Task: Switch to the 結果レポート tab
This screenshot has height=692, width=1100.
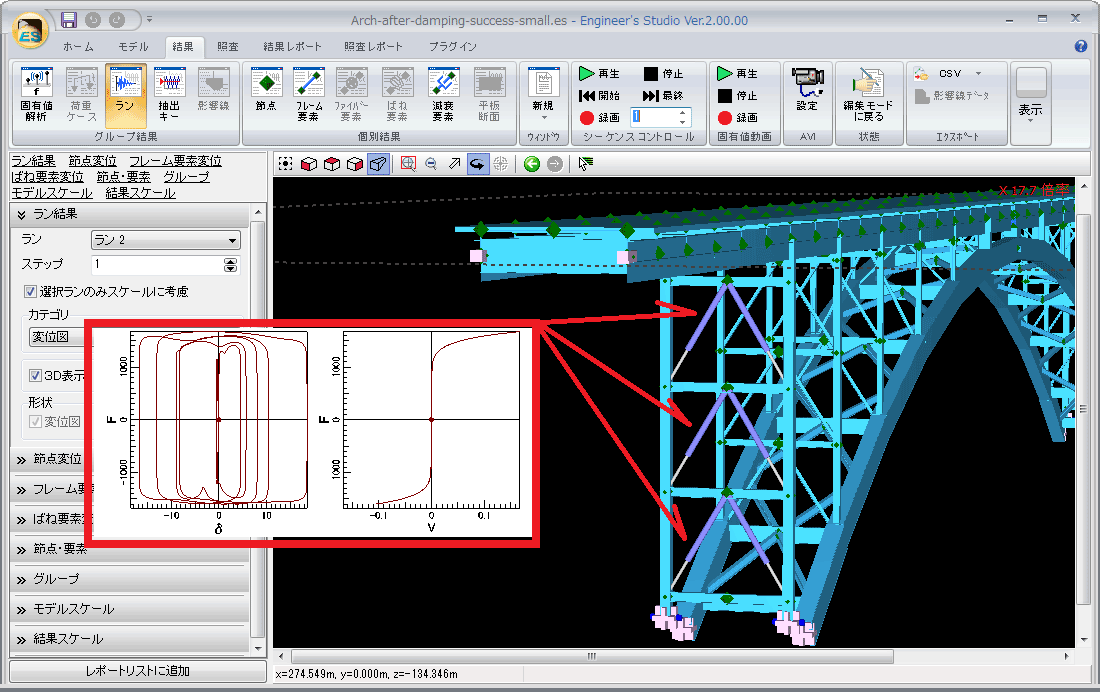Action: tap(293, 46)
